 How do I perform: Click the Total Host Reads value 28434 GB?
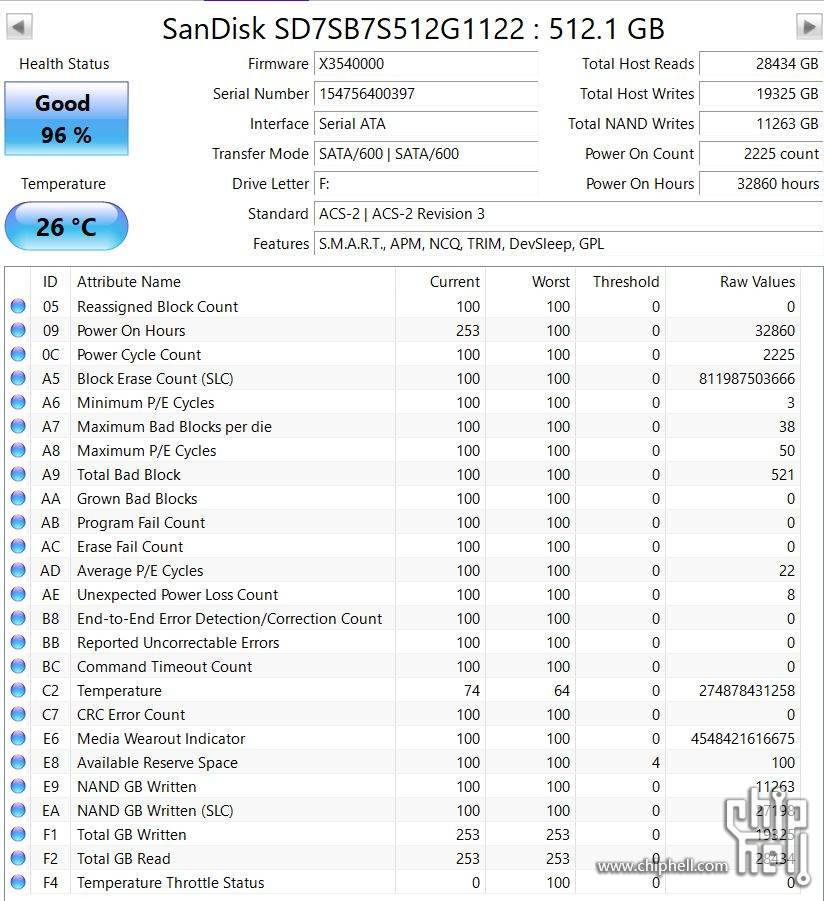point(761,64)
